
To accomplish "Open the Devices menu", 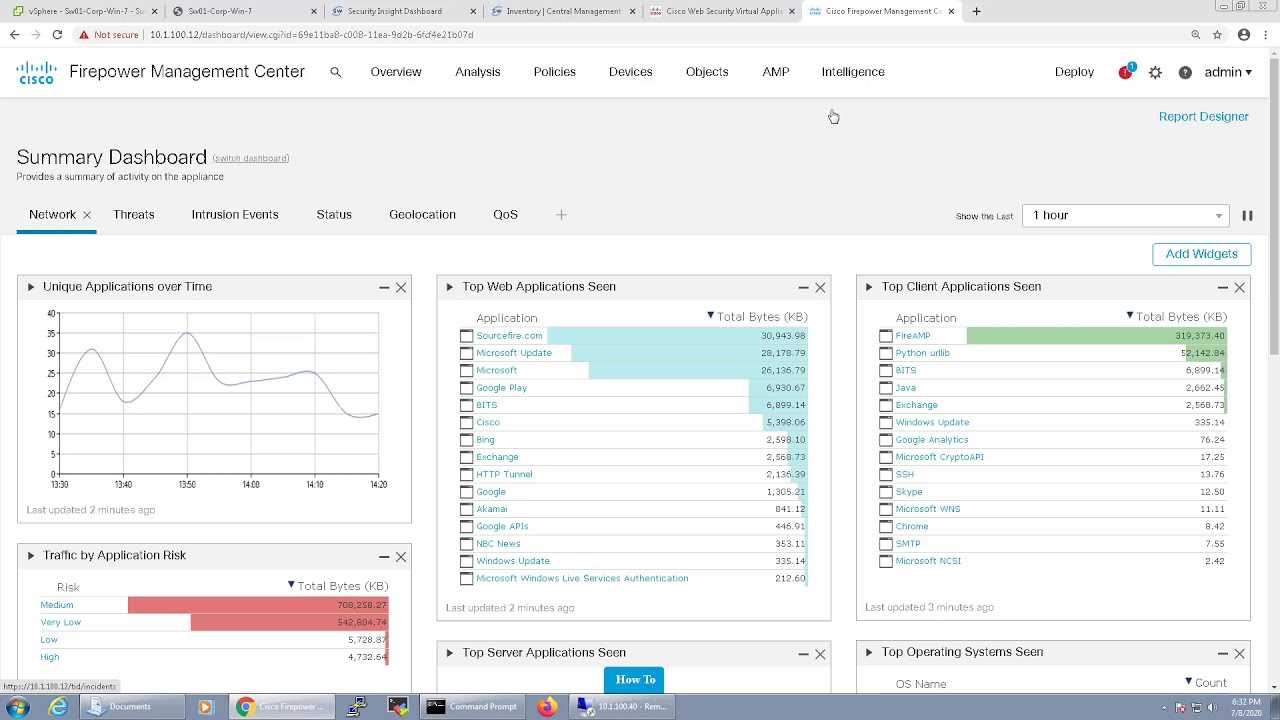I will tap(631, 72).
